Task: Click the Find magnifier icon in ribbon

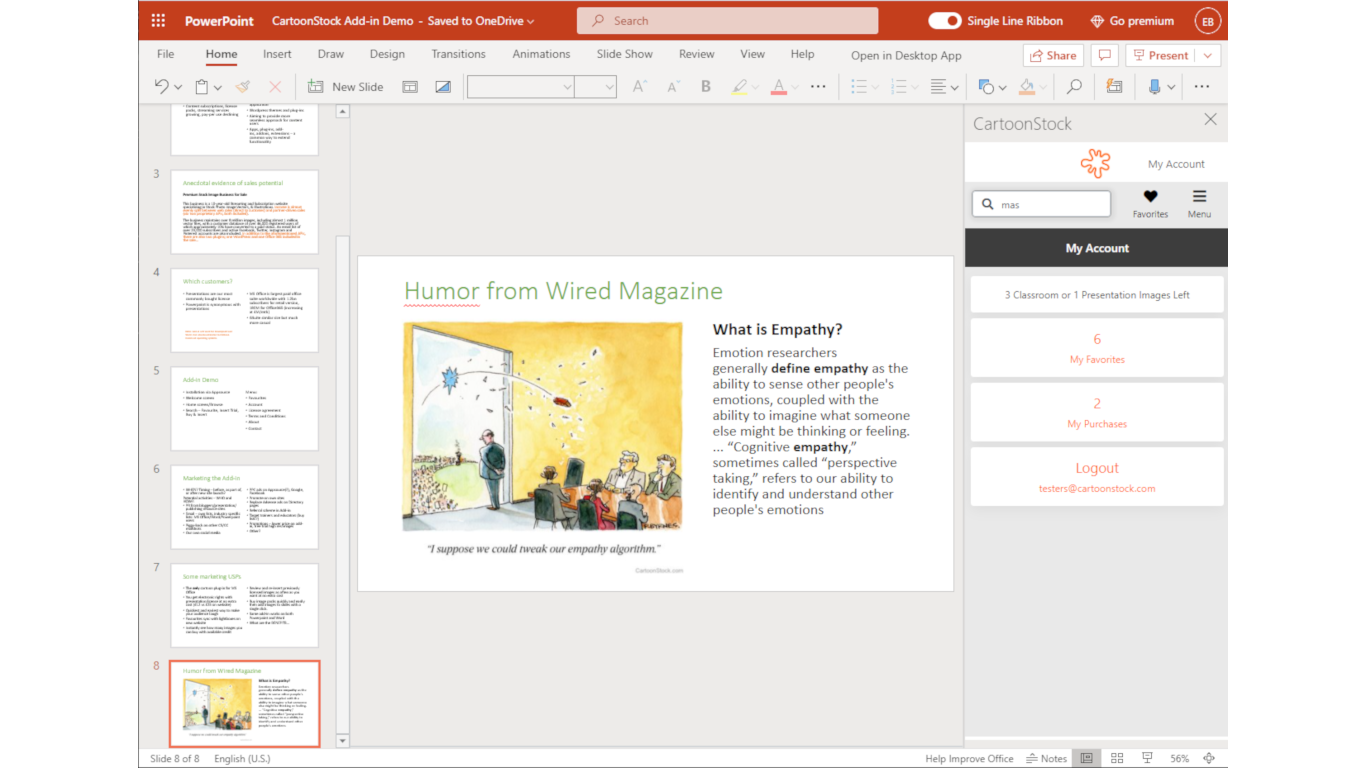Action: click(x=1074, y=87)
